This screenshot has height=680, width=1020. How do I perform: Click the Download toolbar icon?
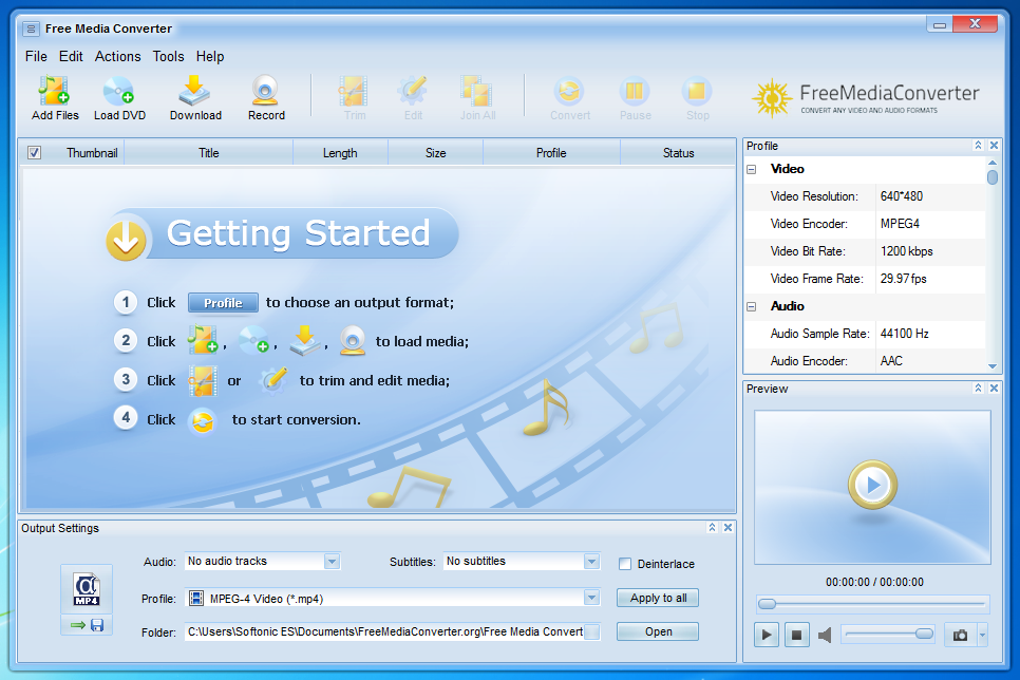[195, 91]
